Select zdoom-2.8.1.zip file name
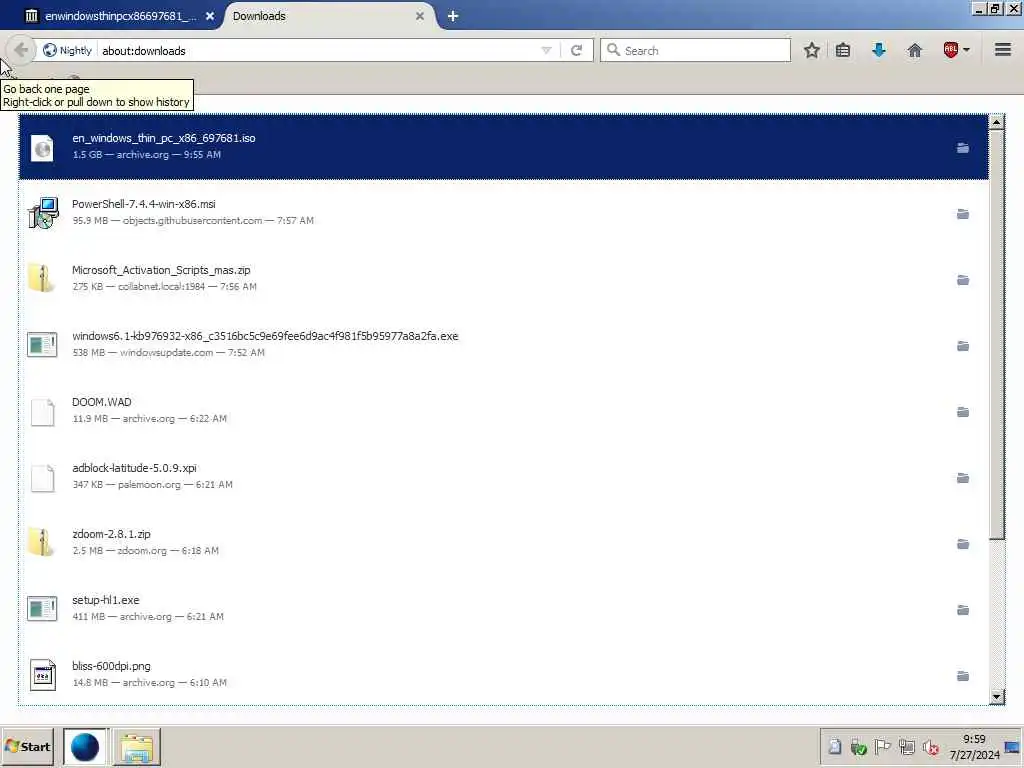The width and height of the screenshot is (1024, 768). (111, 534)
